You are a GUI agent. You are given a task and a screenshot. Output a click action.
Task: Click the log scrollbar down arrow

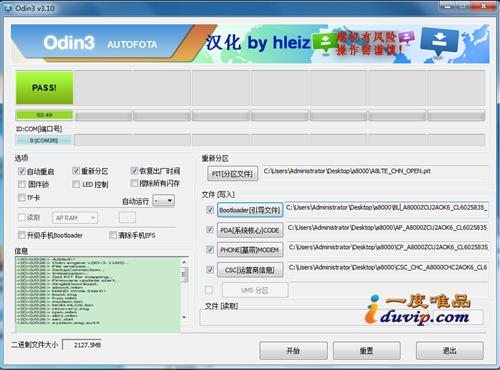point(184,317)
